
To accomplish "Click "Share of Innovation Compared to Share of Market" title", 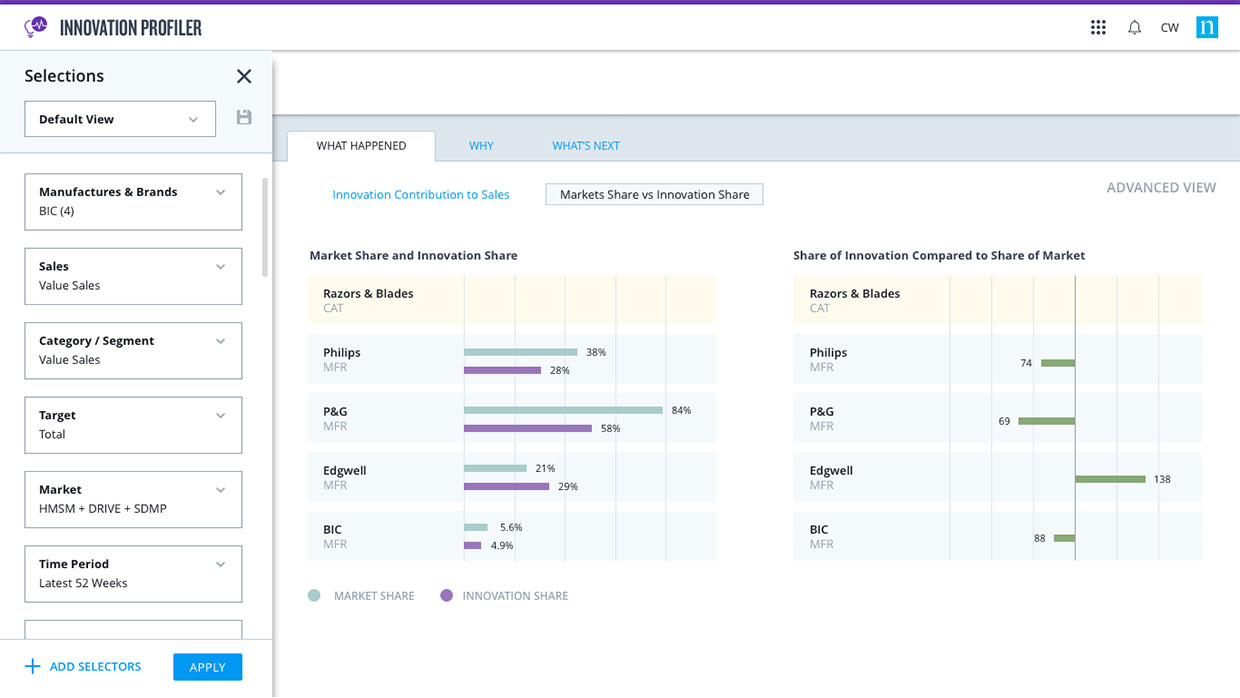I will [939, 255].
